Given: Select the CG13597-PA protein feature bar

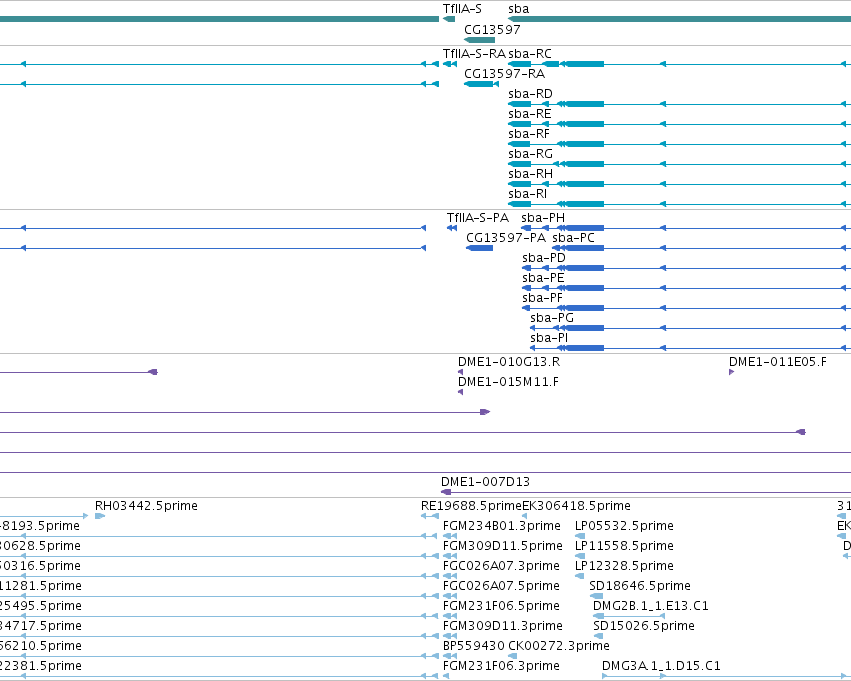Looking at the screenshot, I should pos(480,248).
